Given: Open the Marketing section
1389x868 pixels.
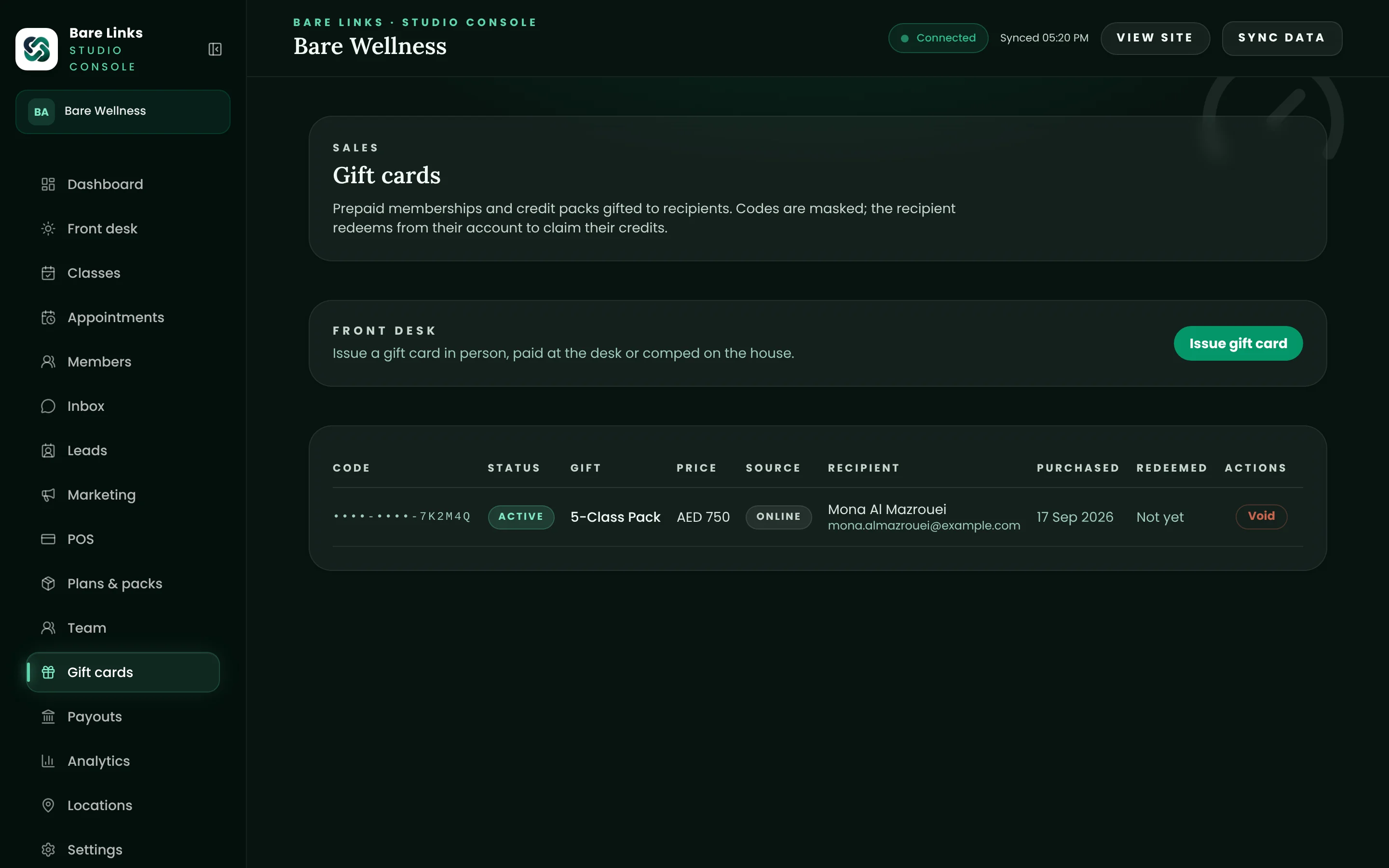Looking at the screenshot, I should (x=123, y=495).
